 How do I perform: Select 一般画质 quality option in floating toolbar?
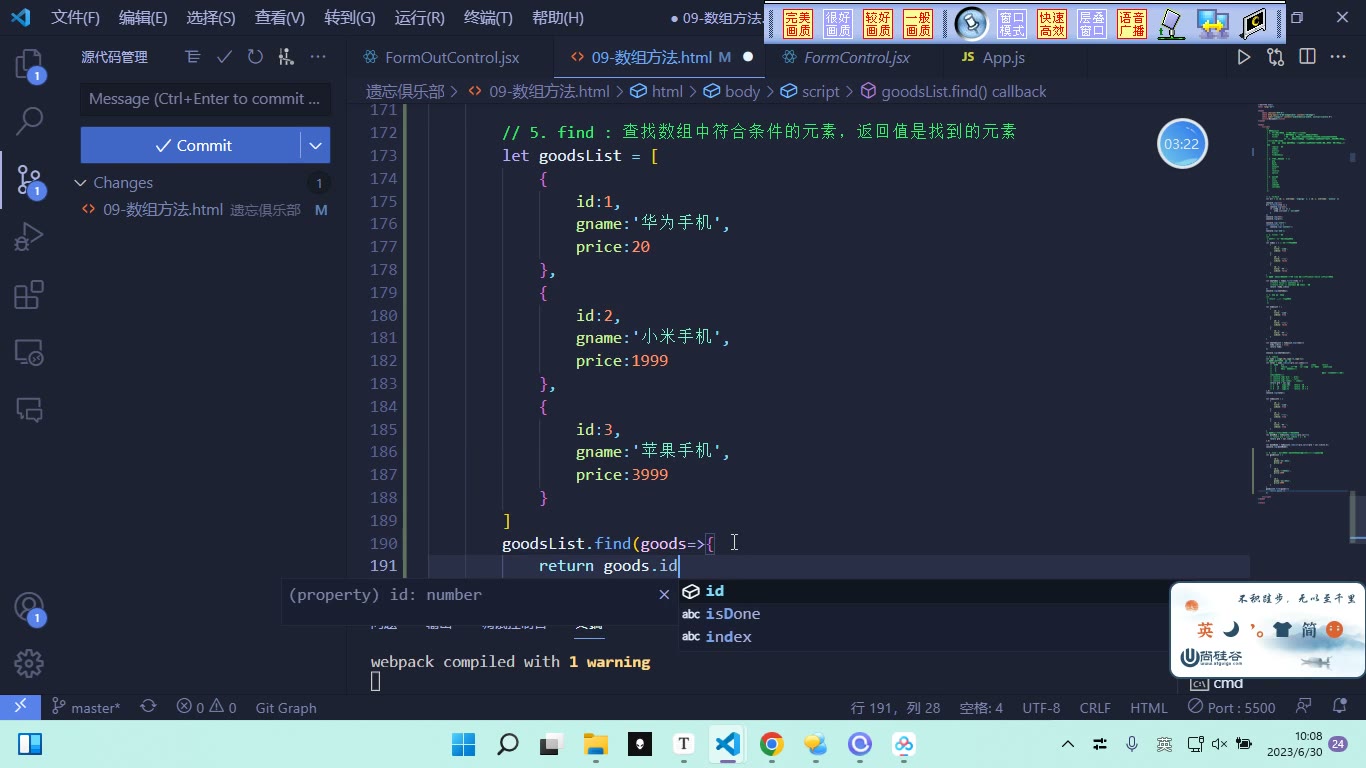point(918,24)
